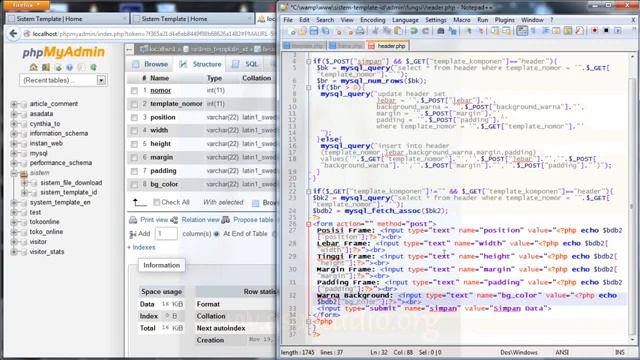Click the Stop Recording black square icon

606,31
